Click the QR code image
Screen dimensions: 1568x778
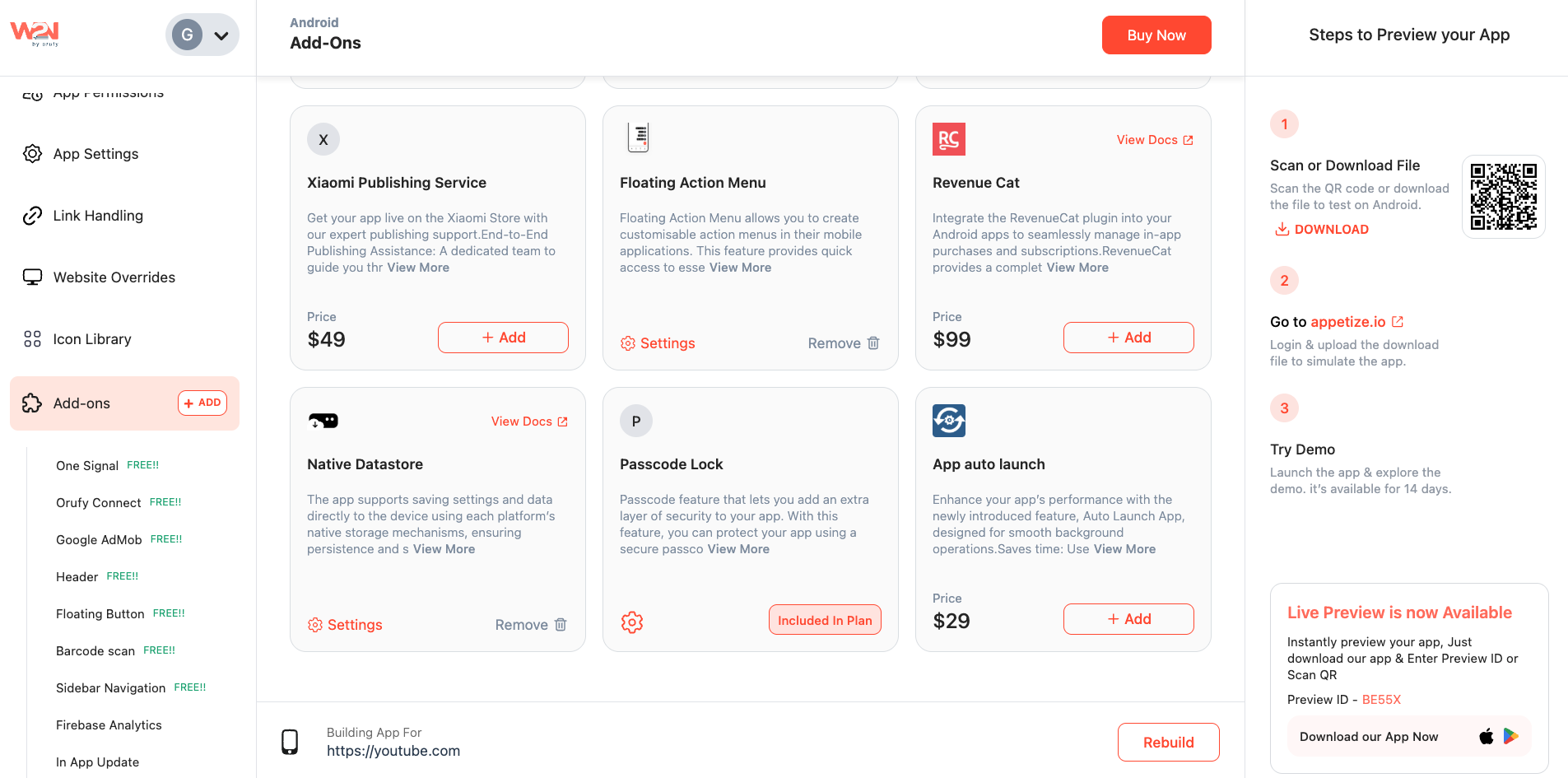click(1503, 197)
